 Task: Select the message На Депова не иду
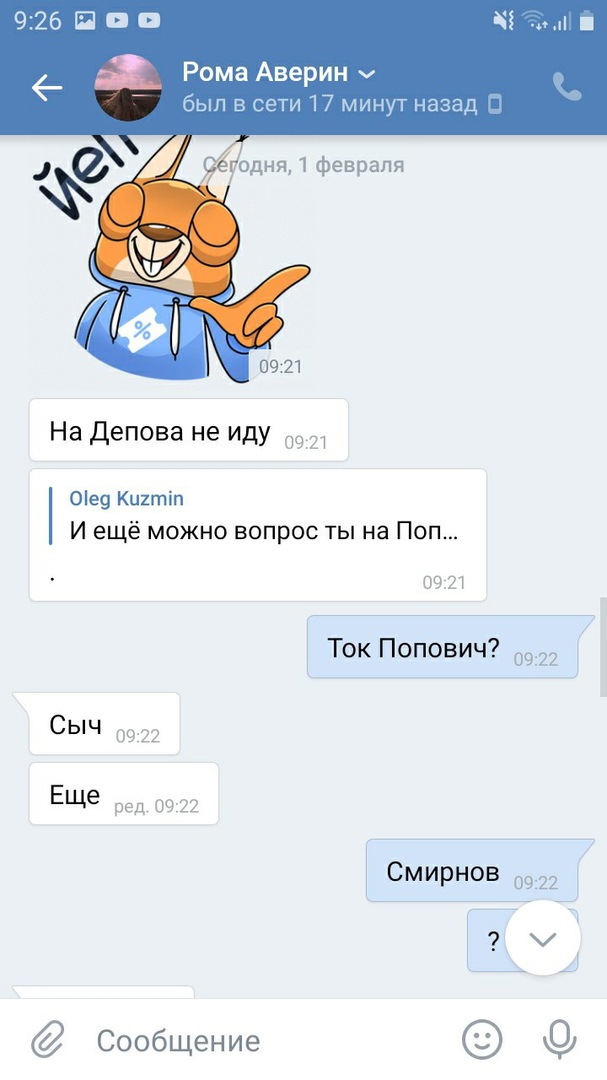pos(188,430)
